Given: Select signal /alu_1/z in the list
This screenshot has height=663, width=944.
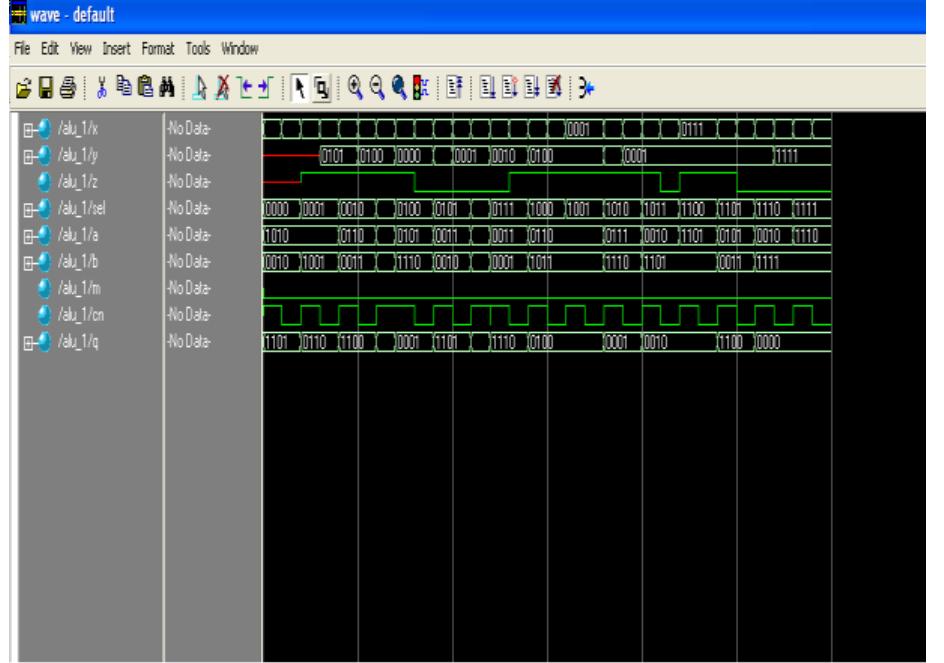Looking at the screenshot, I should [78, 181].
